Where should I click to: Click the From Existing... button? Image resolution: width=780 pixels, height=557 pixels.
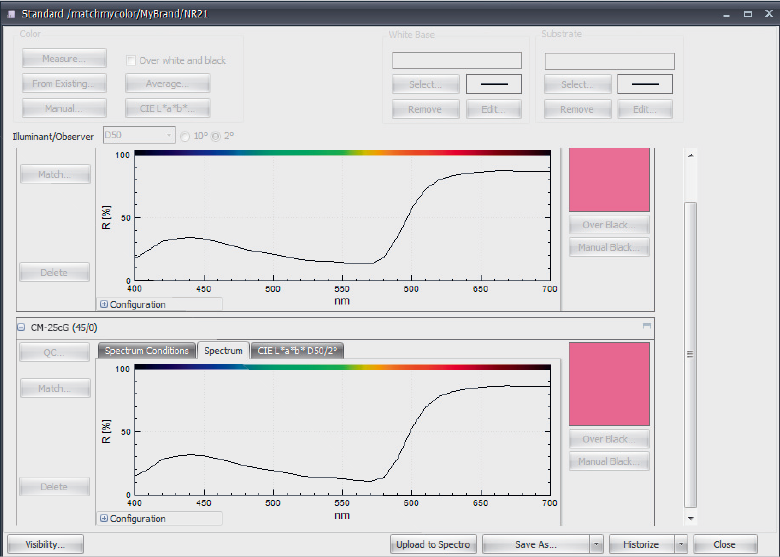64,83
